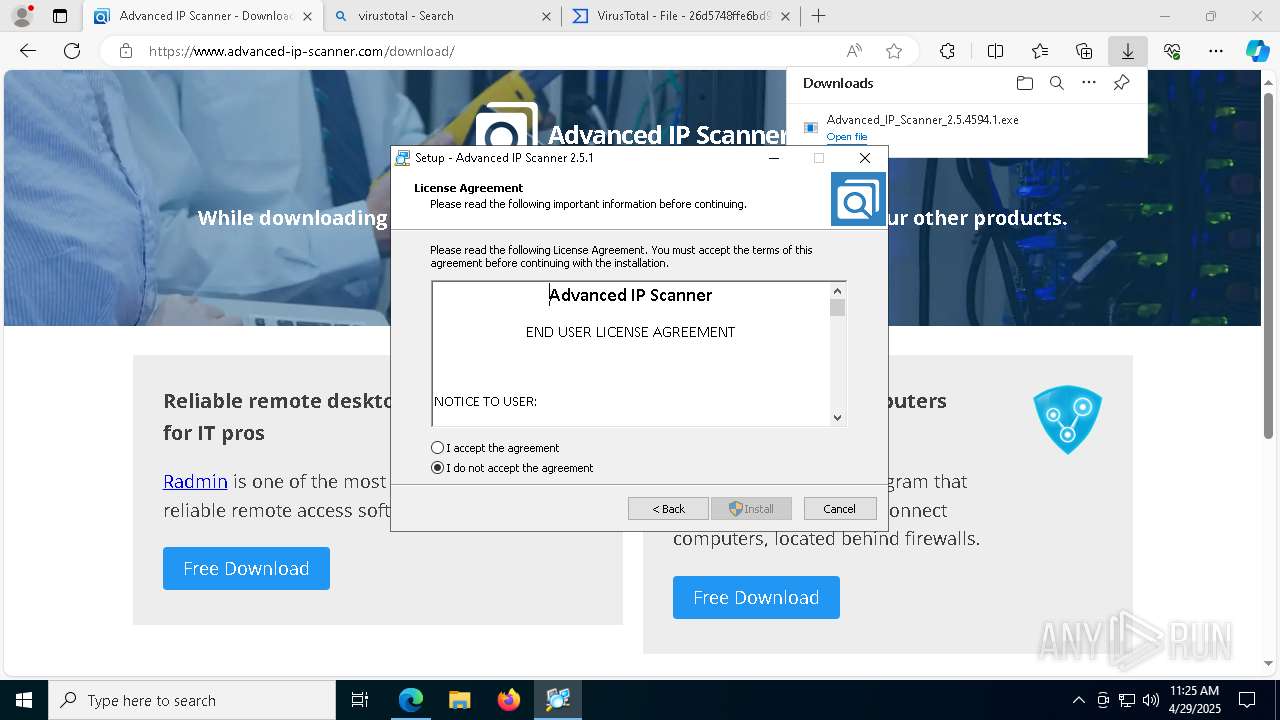Open Favorites list icon
This screenshot has width=1280, height=720.
[1040, 51]
